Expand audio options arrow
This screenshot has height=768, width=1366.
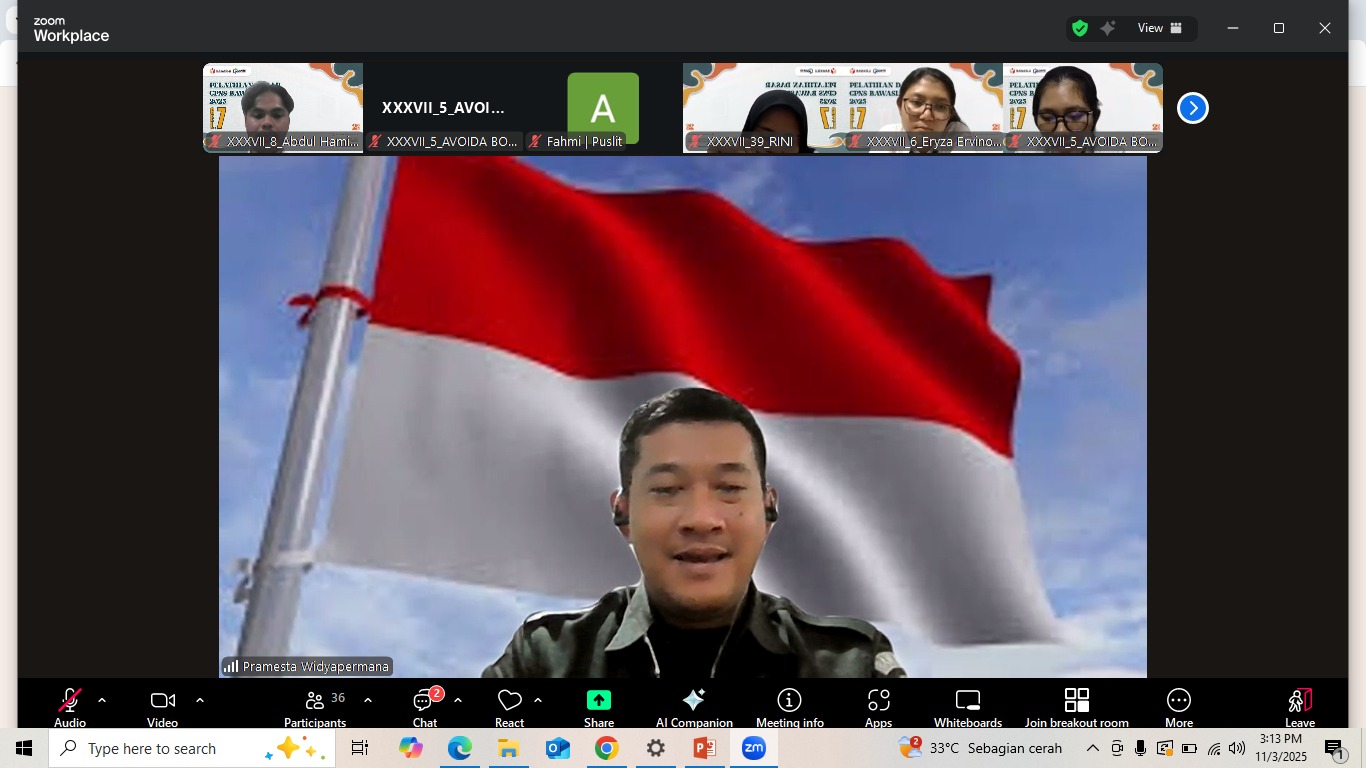(x=102, y=700)
